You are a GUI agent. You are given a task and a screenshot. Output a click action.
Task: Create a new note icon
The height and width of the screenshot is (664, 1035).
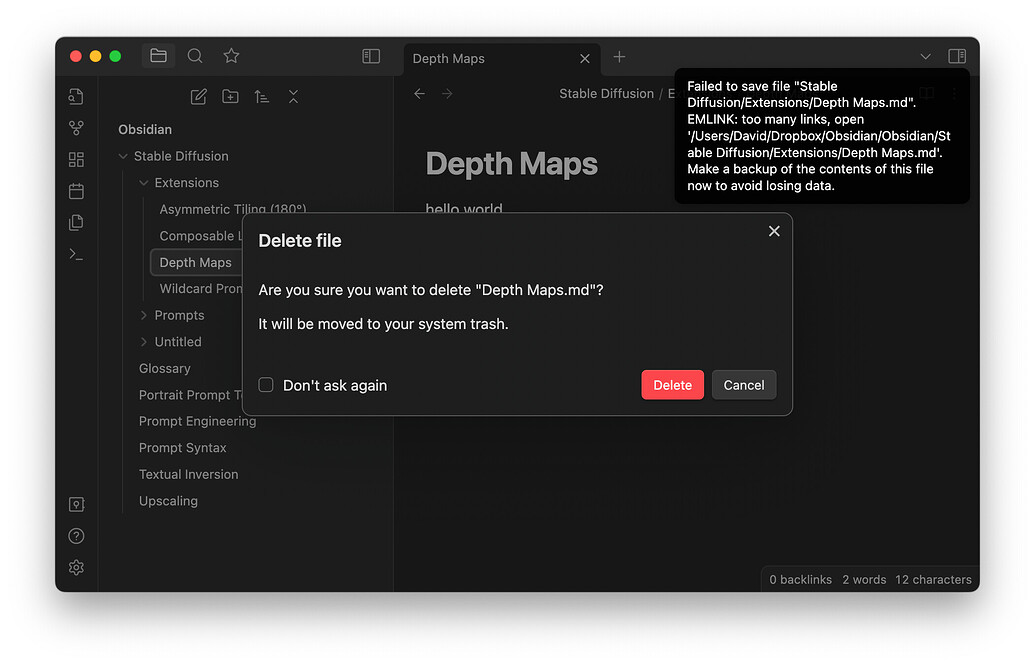[x=199, y=97]
